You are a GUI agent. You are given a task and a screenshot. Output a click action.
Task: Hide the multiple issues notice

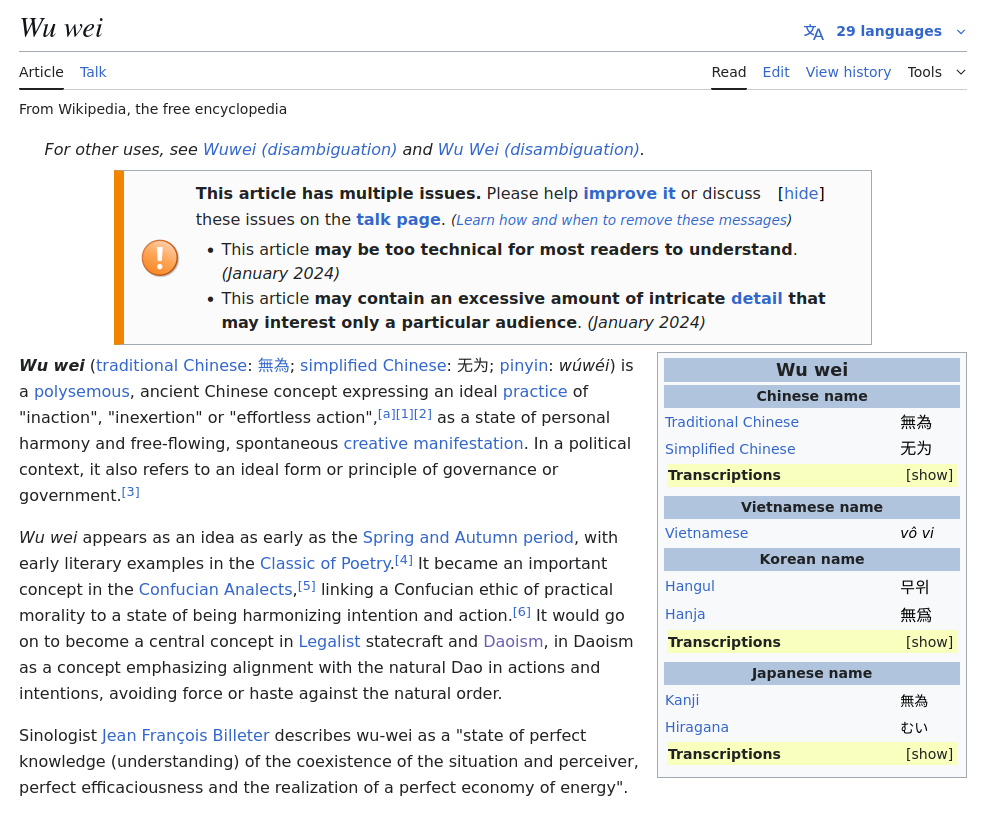(x=801, y=193)
